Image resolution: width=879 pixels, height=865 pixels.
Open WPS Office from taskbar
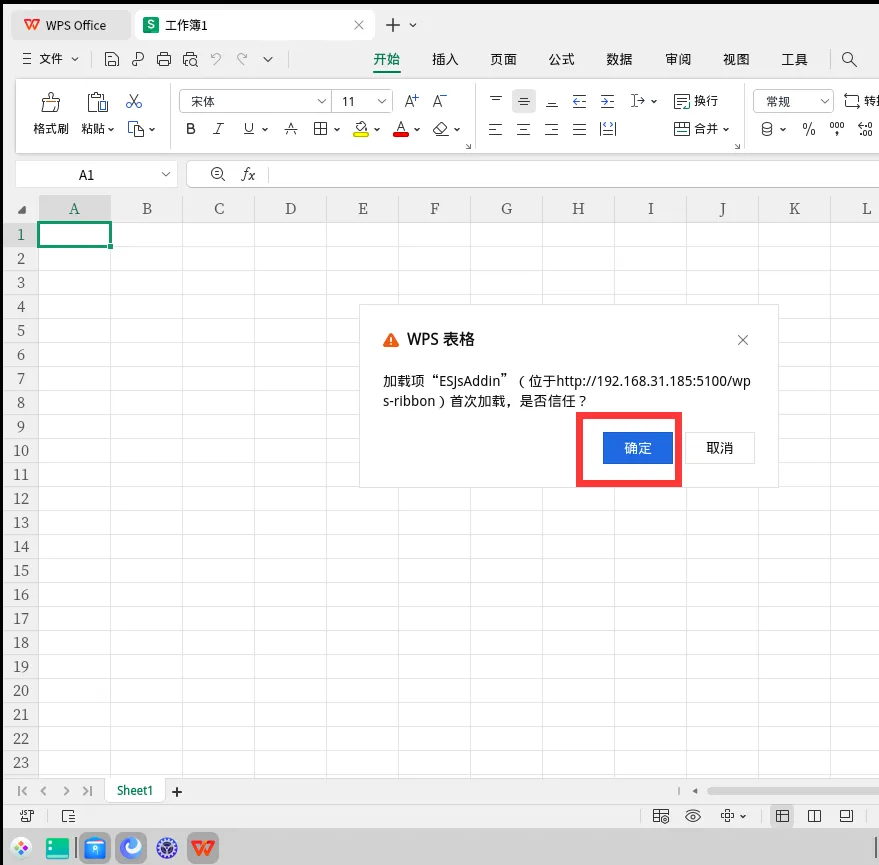(x=202, y=848)
